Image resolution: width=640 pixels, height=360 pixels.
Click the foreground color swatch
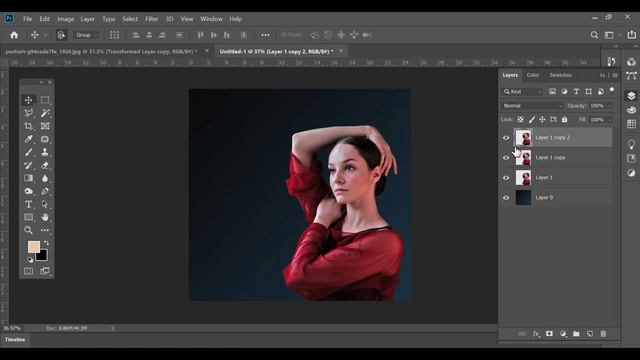pos(33,247)
